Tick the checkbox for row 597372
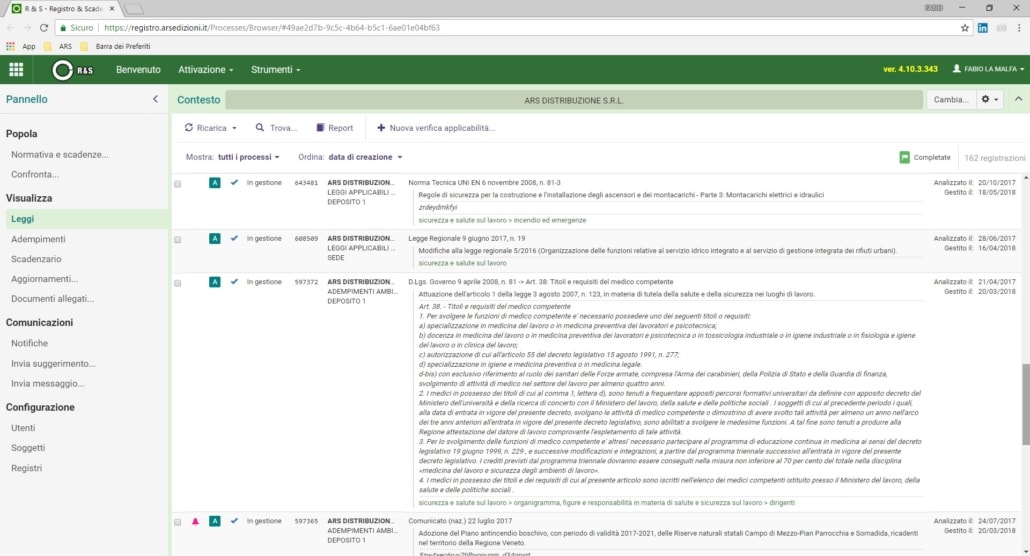The width and height of the screenshot is (1030, 556). [177, 283]
